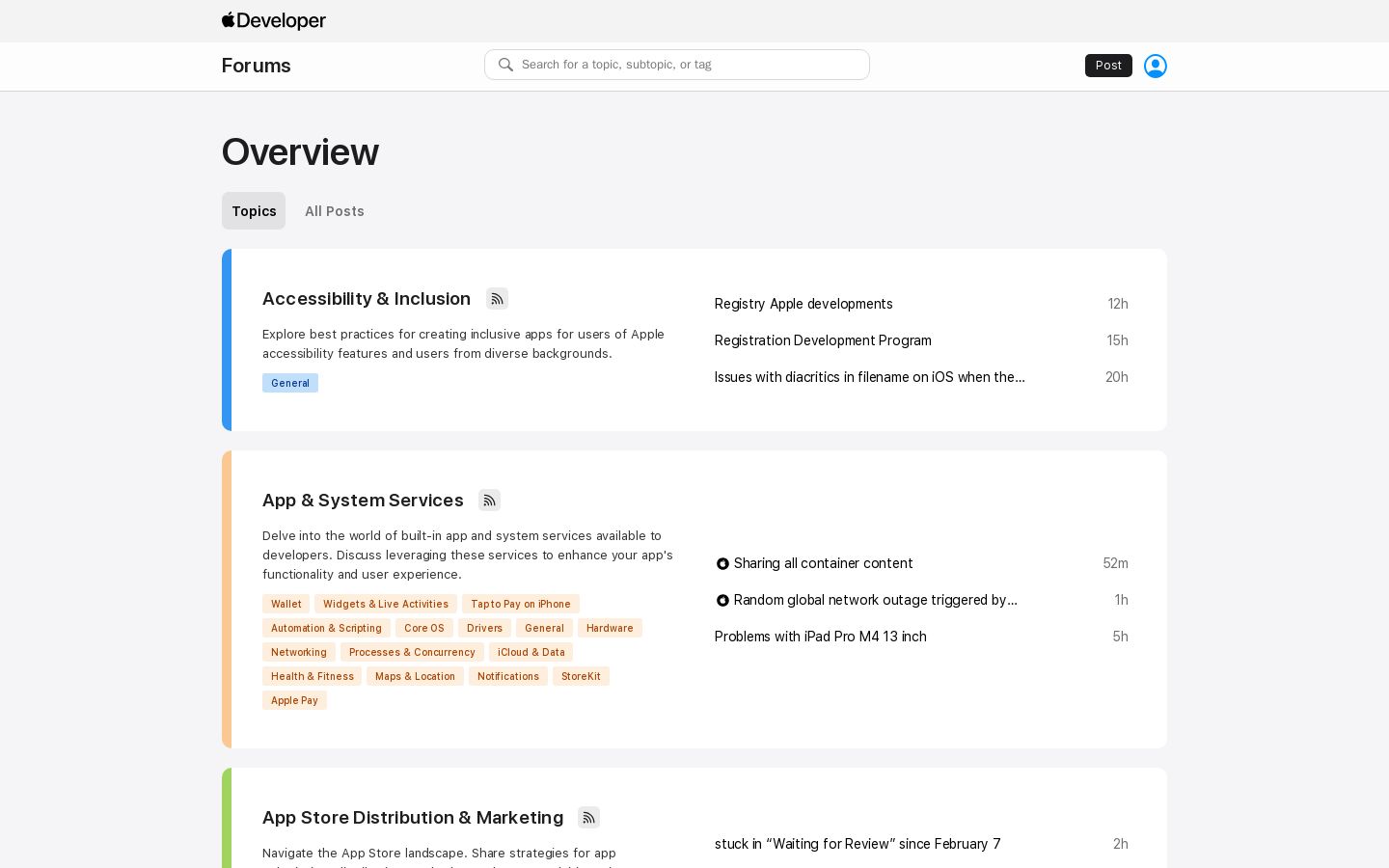Select the StoreKit tag
Viewport: 1389px width, 868px height.
(x=581, y=676)
